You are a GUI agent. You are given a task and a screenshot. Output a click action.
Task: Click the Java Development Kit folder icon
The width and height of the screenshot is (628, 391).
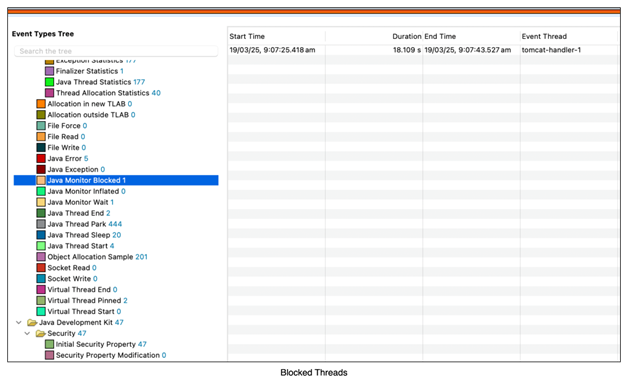[x=32, y=322]
